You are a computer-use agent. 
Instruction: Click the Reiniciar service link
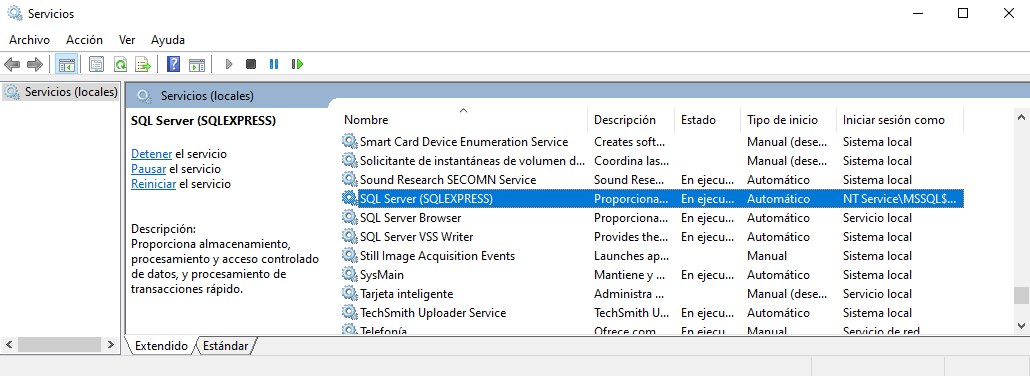click(154, 184)
